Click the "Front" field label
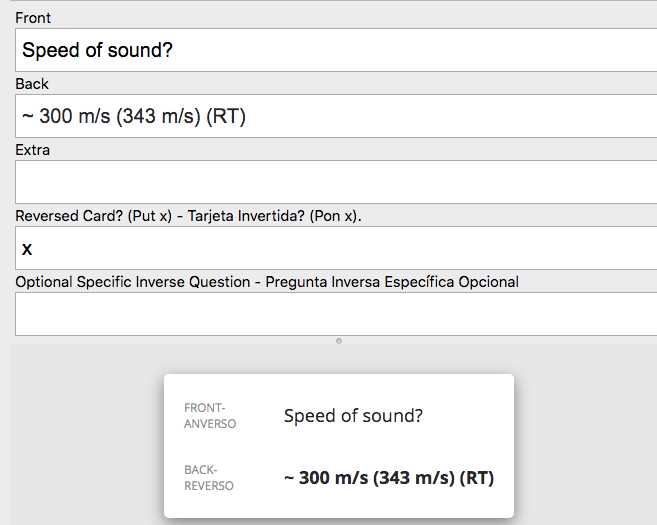The width and height of the screenshot is (657, 525). pos(33,18)
